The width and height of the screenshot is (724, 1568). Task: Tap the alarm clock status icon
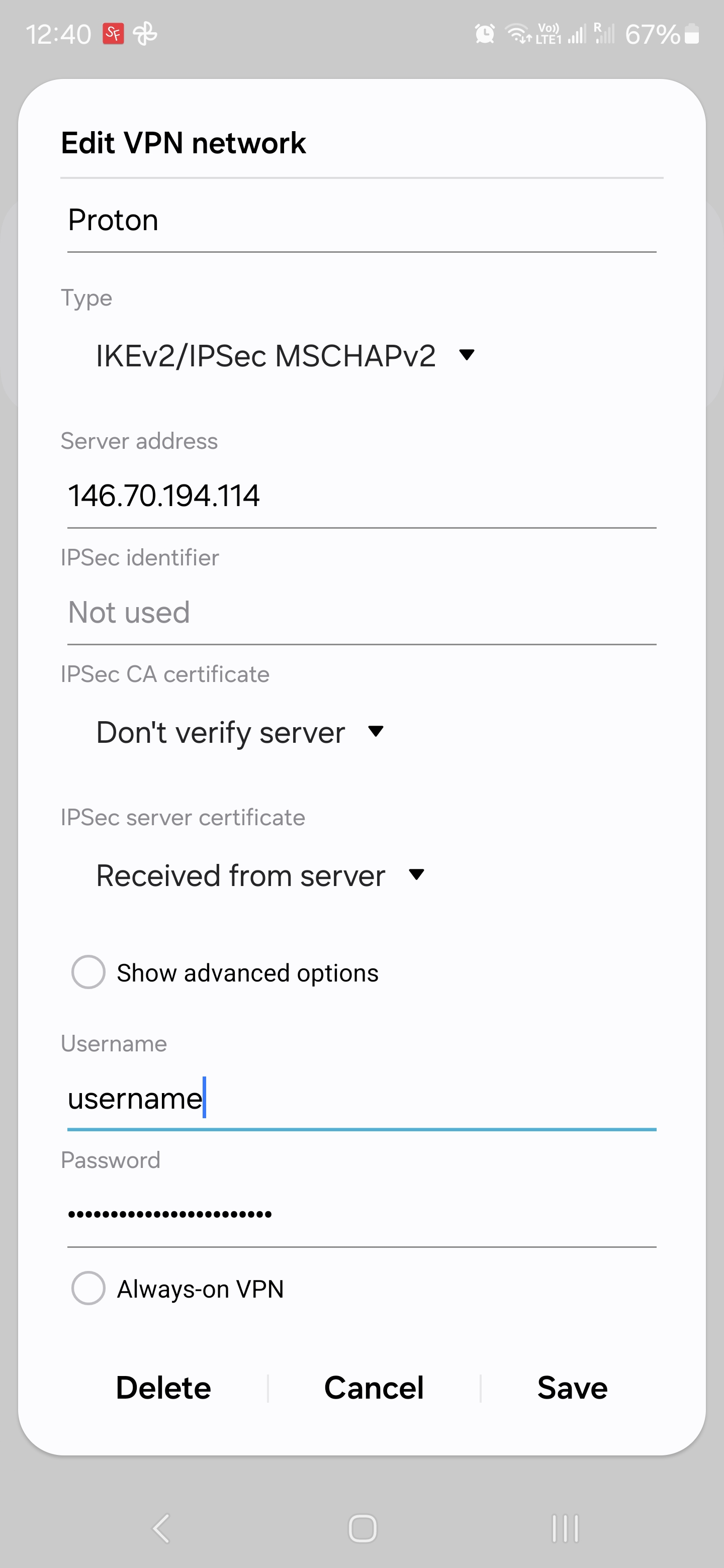click(x=485, y=34)
